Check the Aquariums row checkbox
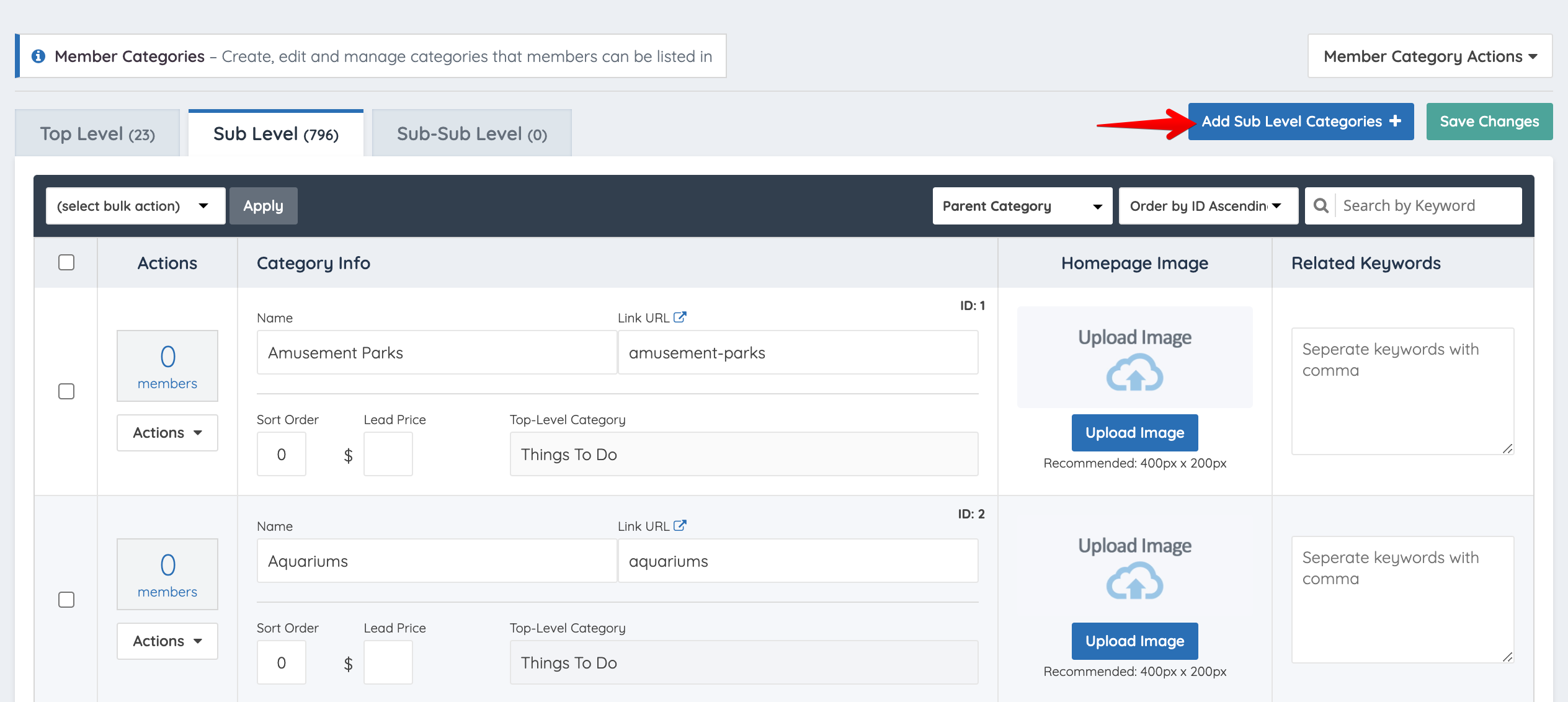The width and height of the screenshot is (1568, 702). click(66, 600)
